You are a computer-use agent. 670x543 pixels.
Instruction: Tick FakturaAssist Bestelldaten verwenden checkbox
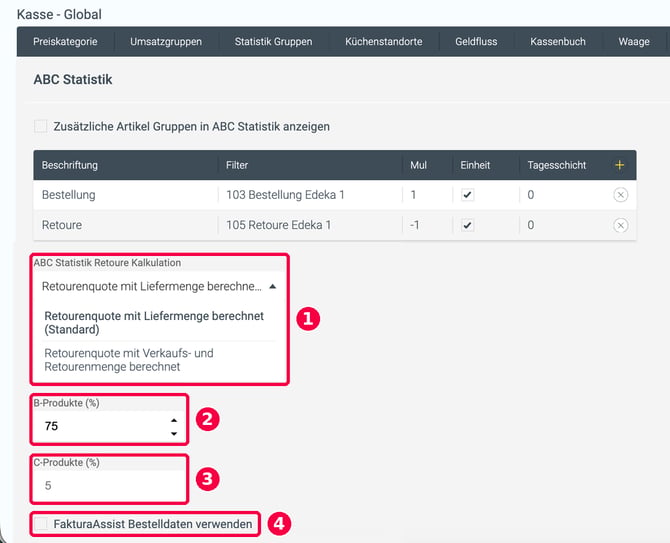(x=41, y=524)
